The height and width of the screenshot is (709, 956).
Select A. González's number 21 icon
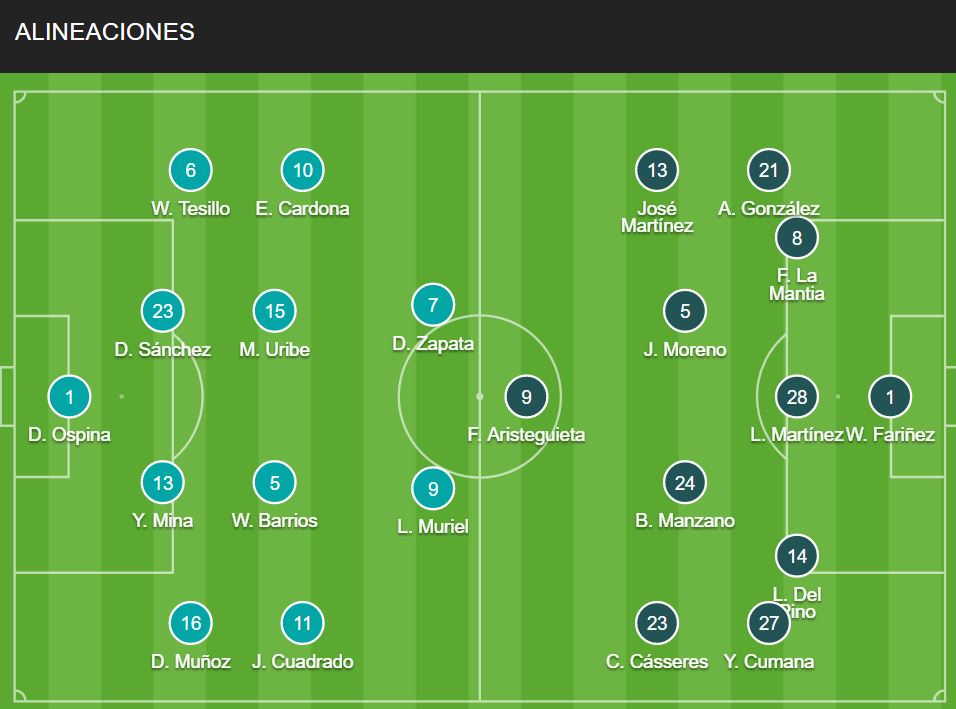click(x=769, y=170)
